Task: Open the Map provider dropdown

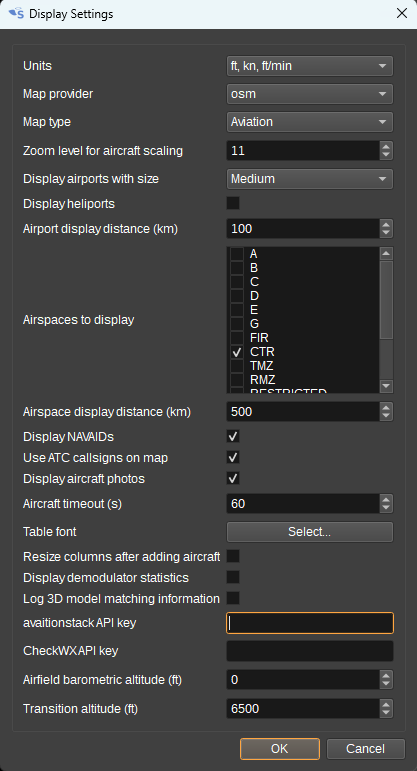Action: point(310,94)
